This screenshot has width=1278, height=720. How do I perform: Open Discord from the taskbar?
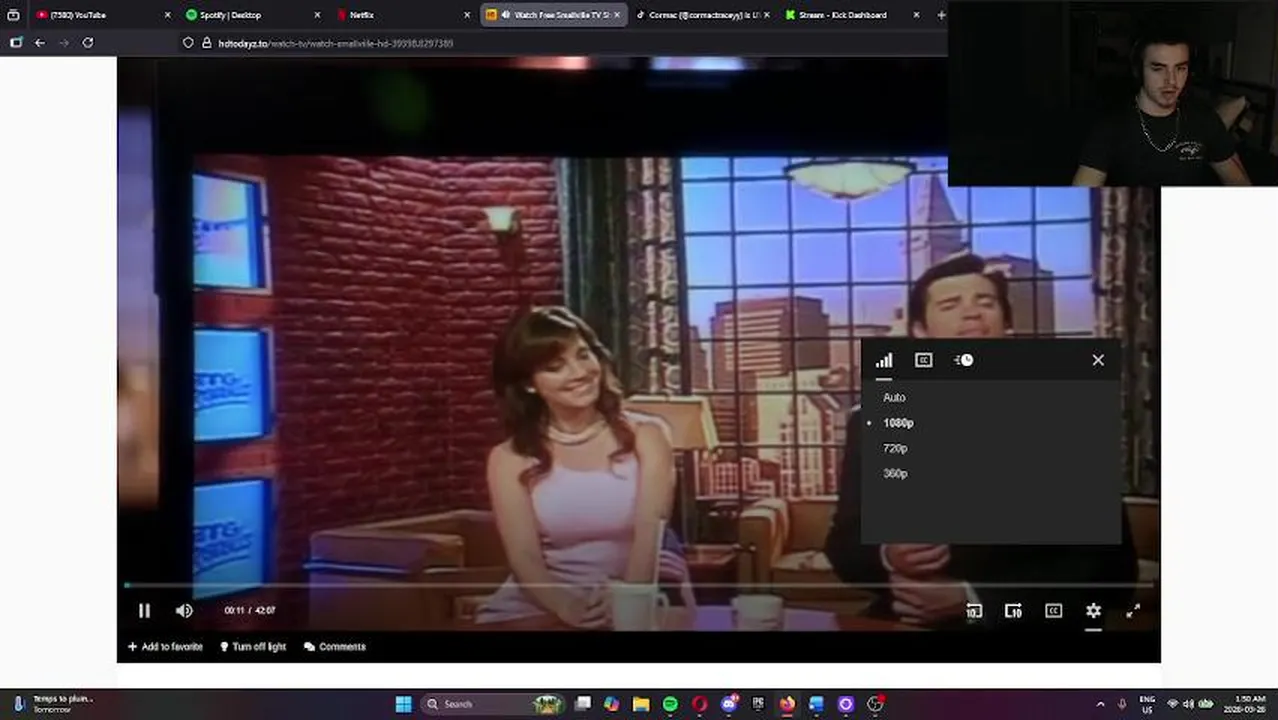[x=729, y=704]
